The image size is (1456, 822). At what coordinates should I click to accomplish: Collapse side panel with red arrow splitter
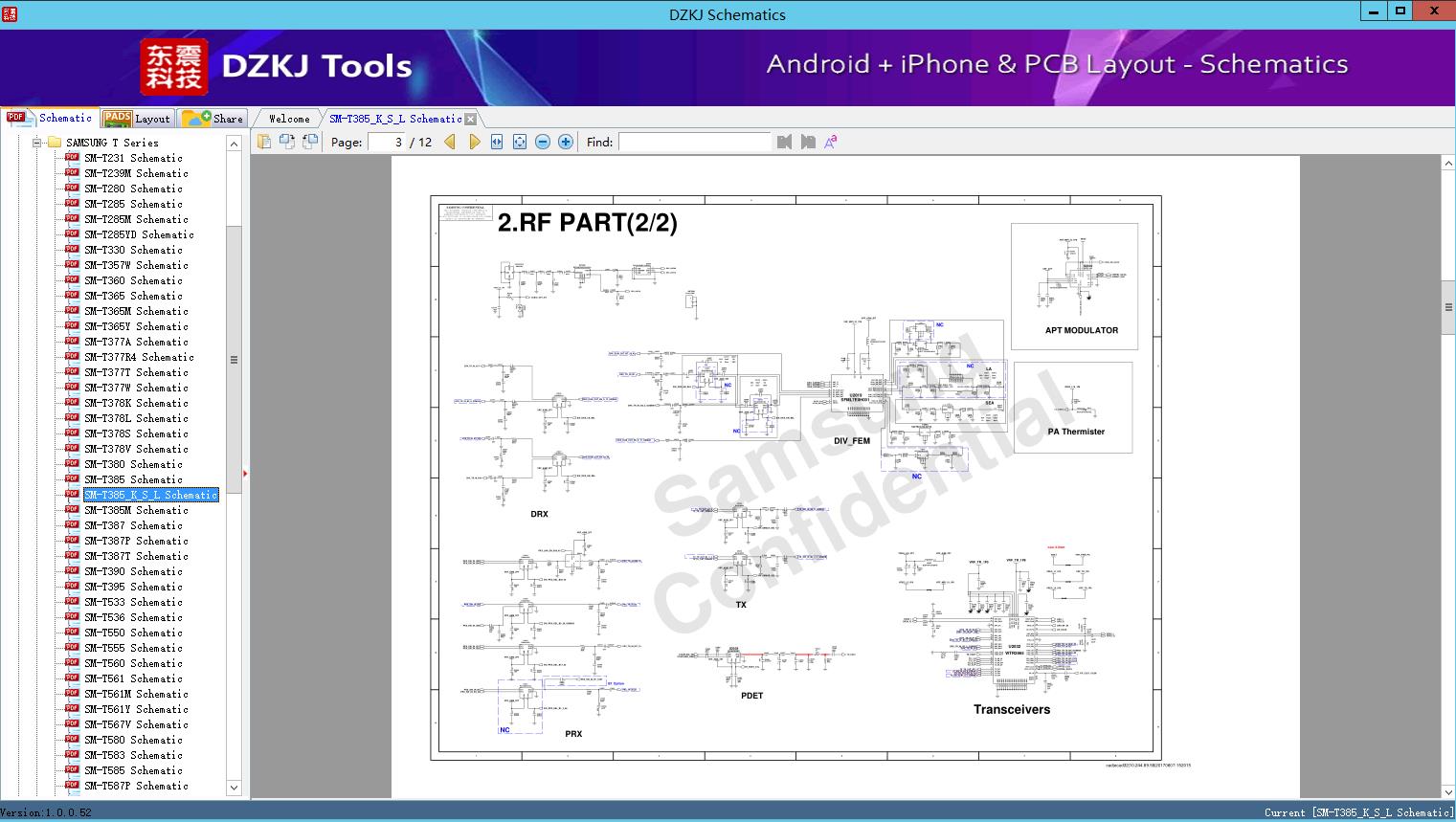pos(245,474)
